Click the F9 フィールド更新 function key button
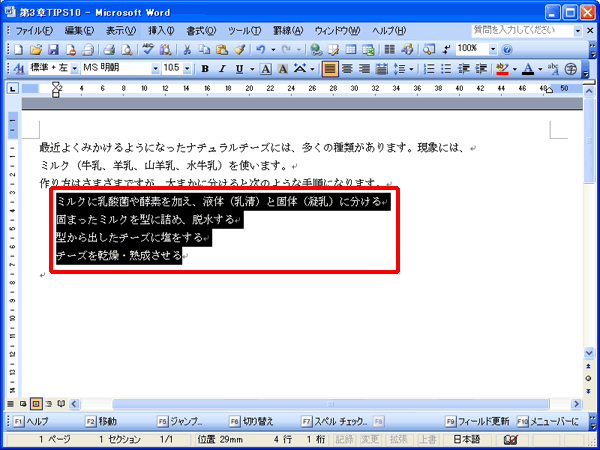This screenshot has height=450, width=600. pos(478,422)
